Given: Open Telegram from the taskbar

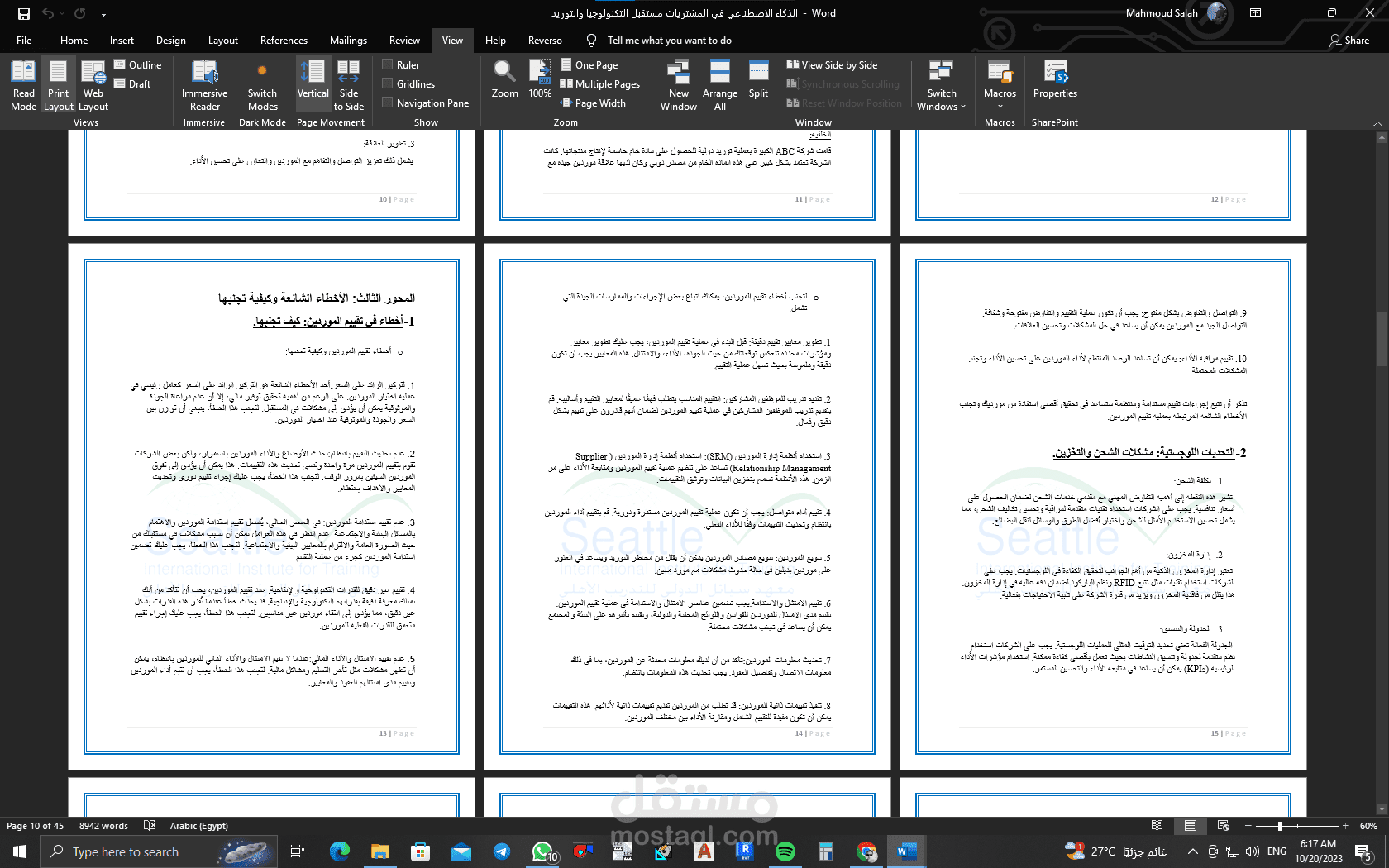Looking at the screenshot, I should (502, 851).
